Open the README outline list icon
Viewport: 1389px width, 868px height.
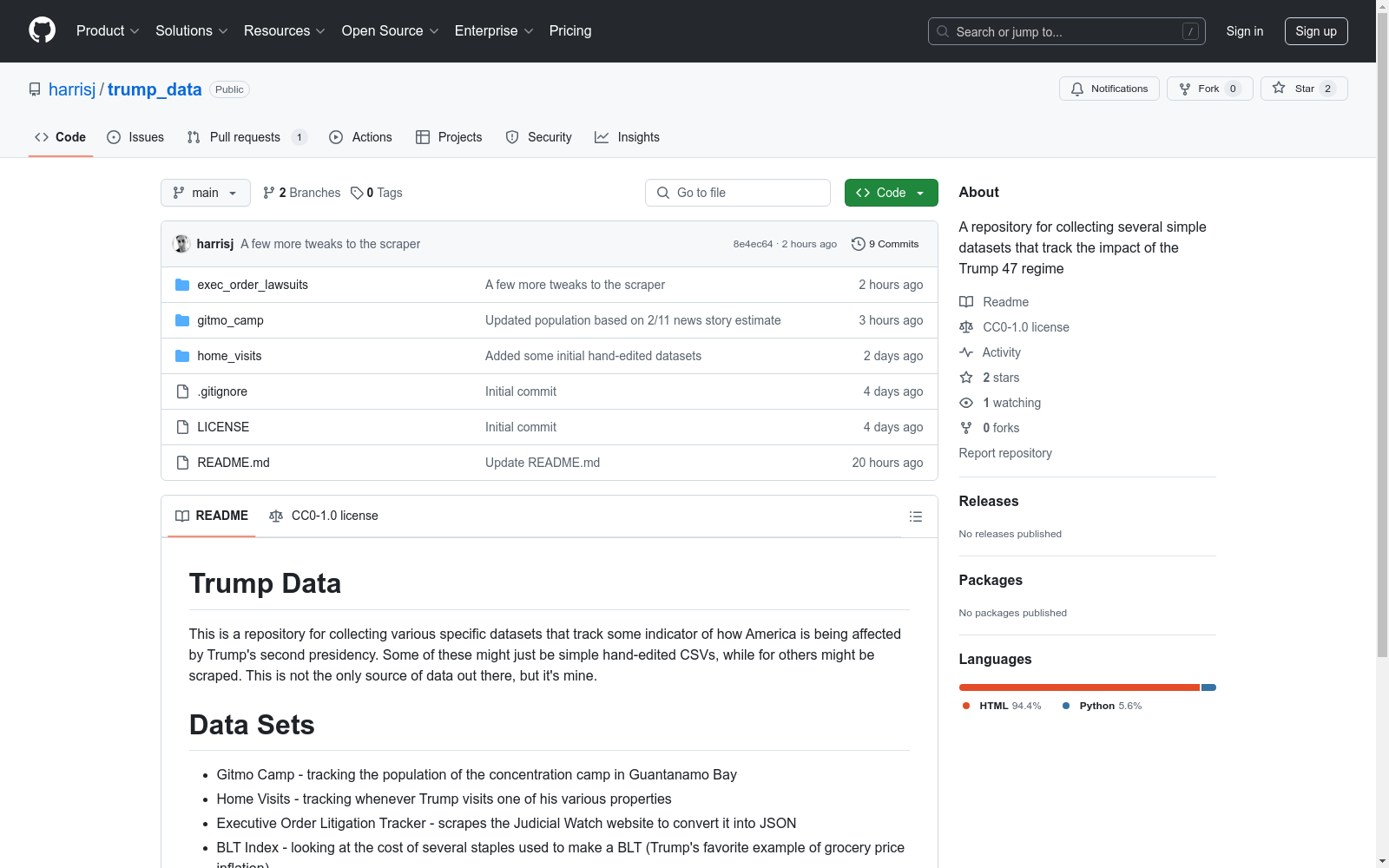click(x=915, y=516)
